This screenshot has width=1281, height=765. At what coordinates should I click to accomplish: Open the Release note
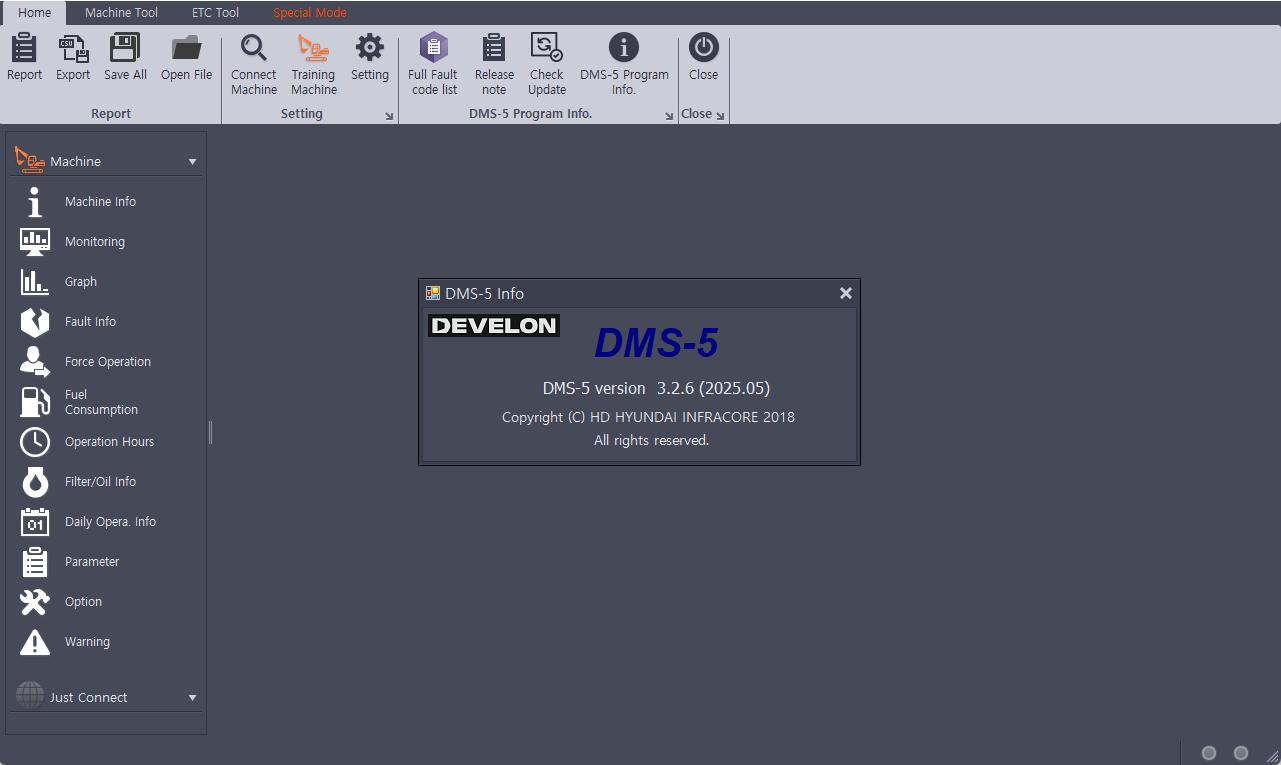[x=494, y=64]
